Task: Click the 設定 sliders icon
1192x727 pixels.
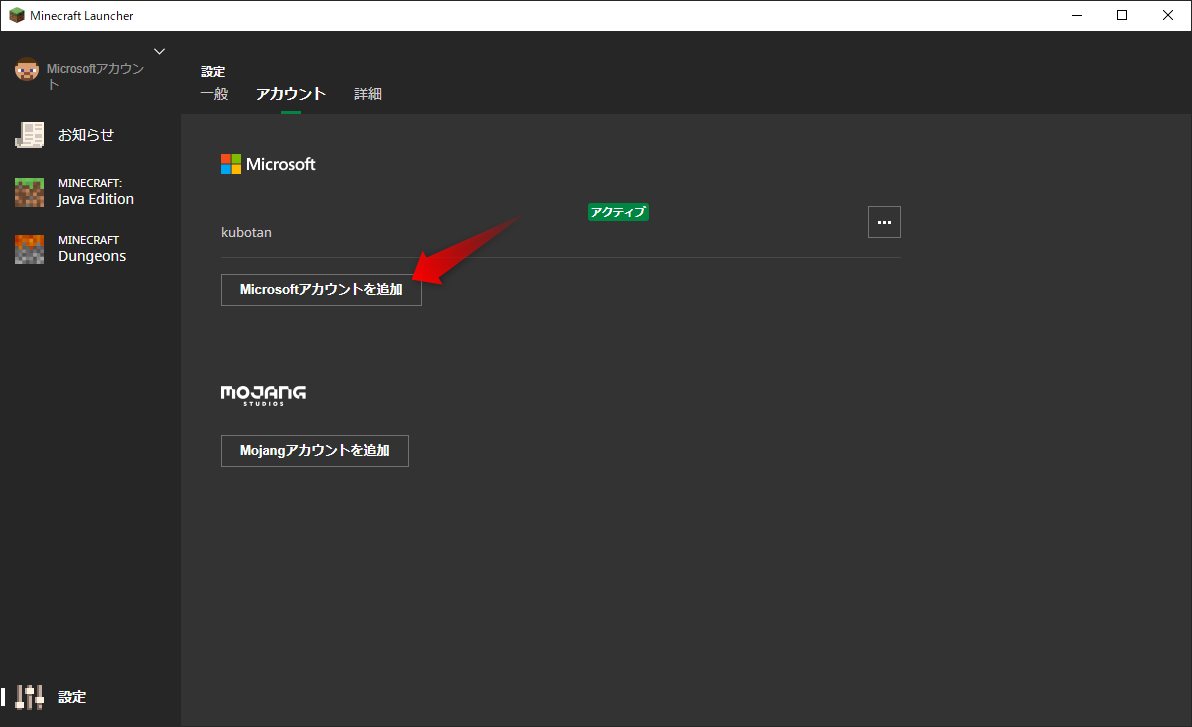Action: pyautogui.click(x=31, y=696)
